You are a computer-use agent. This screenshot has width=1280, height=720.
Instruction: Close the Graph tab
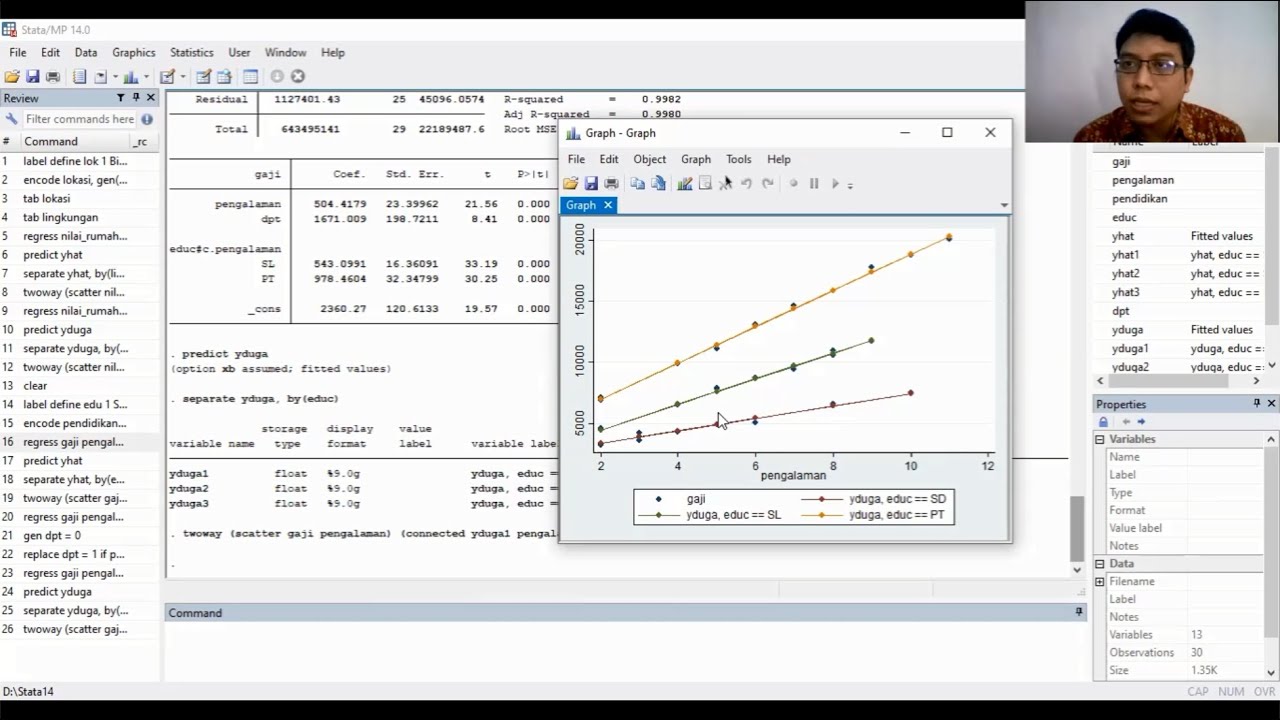(x=607, y=205)
